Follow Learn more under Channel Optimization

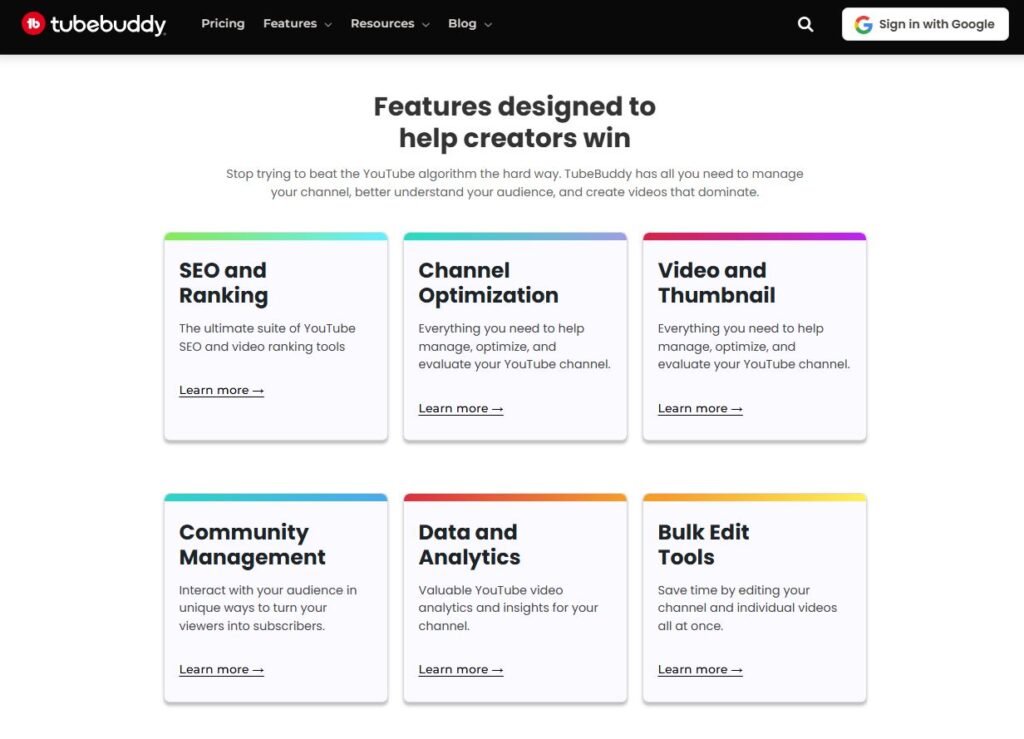[x=460, y=408]
